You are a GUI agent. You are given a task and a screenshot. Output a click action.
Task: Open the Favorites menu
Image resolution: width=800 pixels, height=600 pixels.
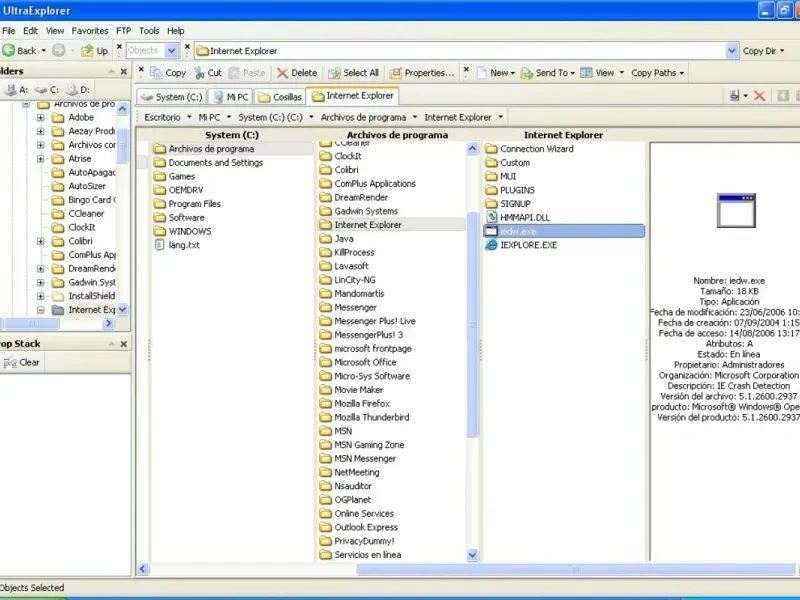point(90,31)
